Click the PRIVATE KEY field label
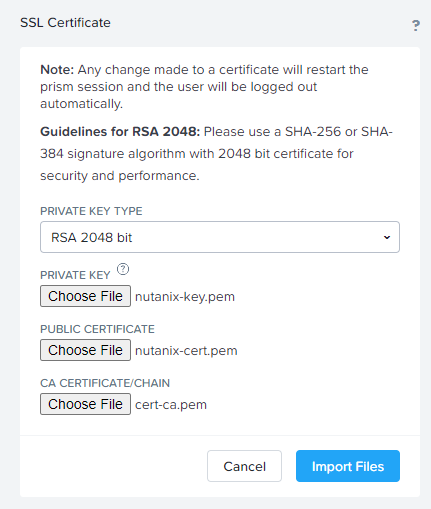The image size is (431, 509). pyautogui.click(x=75, y=275)
